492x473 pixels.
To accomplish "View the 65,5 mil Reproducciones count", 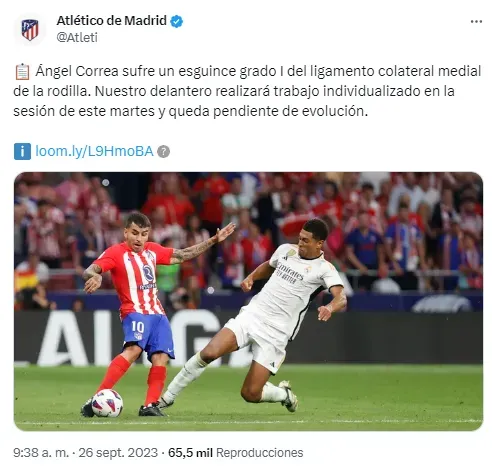I will (236, 453).
